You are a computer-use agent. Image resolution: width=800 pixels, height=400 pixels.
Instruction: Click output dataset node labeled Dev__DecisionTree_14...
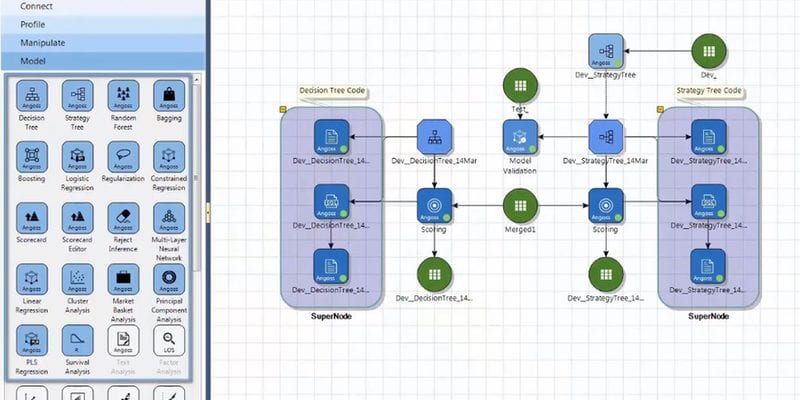(434, 274)
